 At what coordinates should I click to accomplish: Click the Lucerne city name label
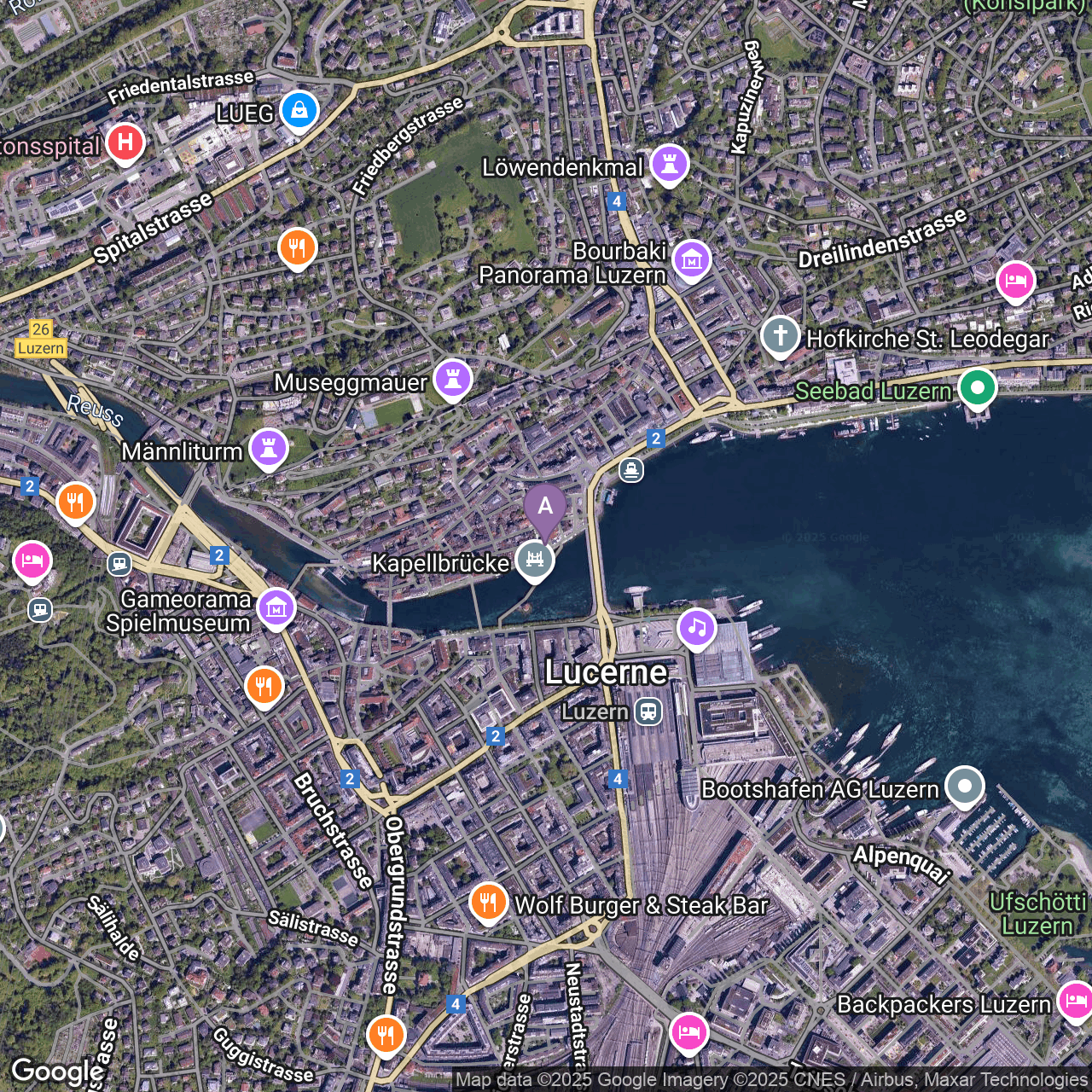(606, 672)
